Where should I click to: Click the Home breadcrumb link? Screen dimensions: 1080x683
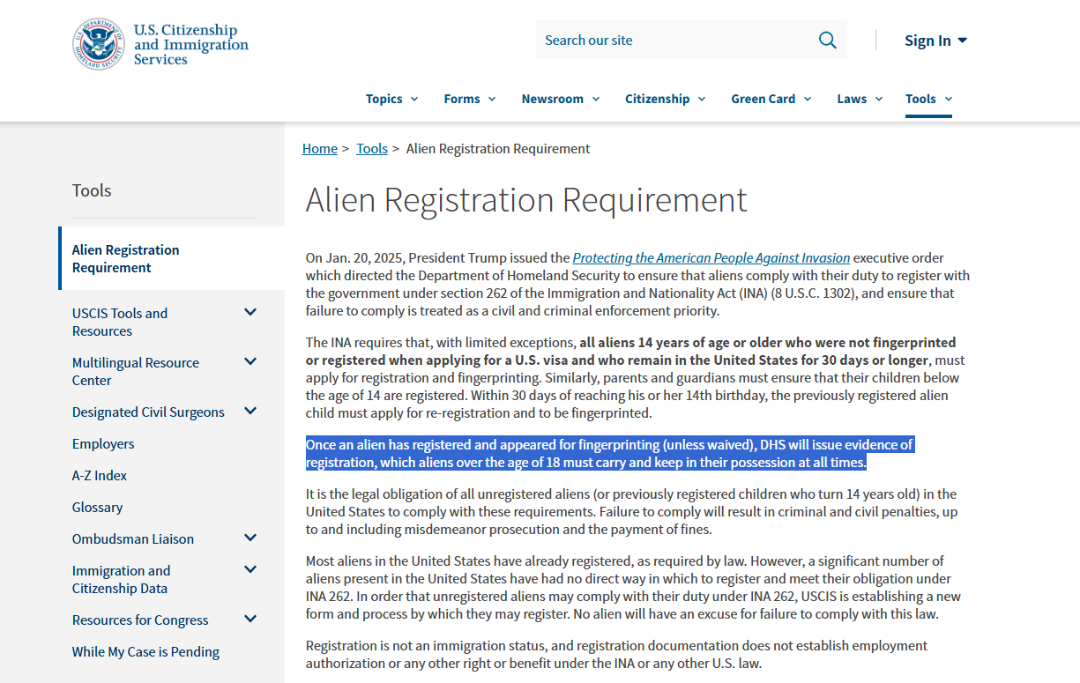coord(319,149)
